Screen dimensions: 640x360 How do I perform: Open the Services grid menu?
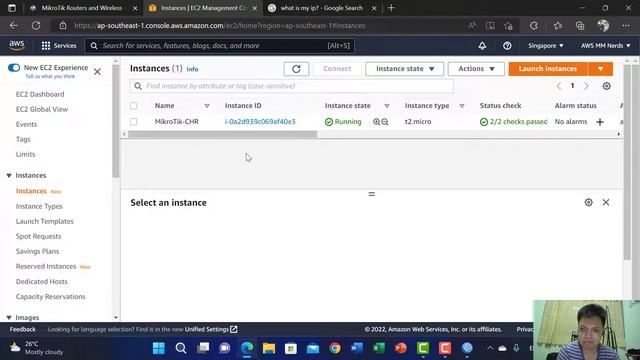pyautogui.click(x=59, y=46)
